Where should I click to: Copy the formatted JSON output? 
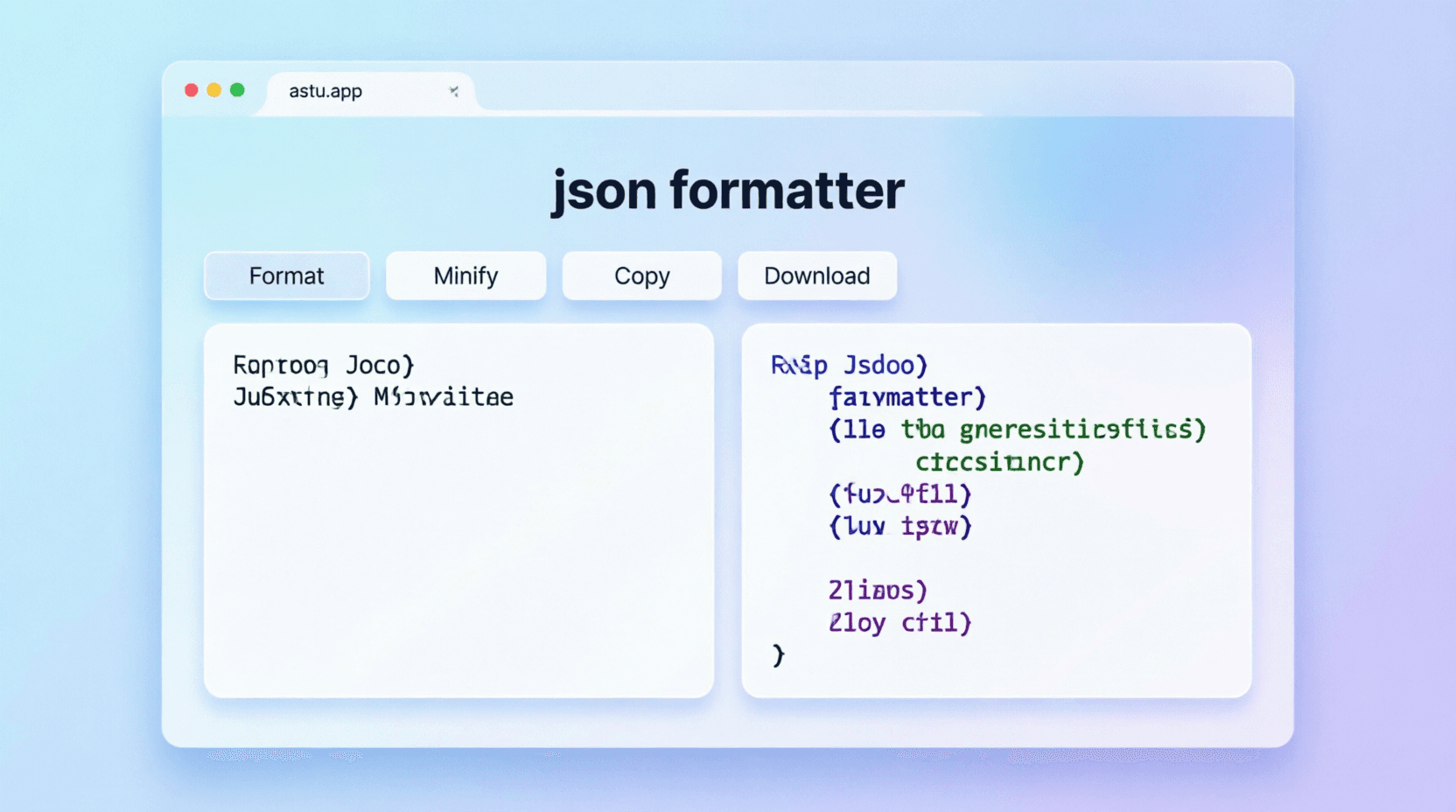641,276
